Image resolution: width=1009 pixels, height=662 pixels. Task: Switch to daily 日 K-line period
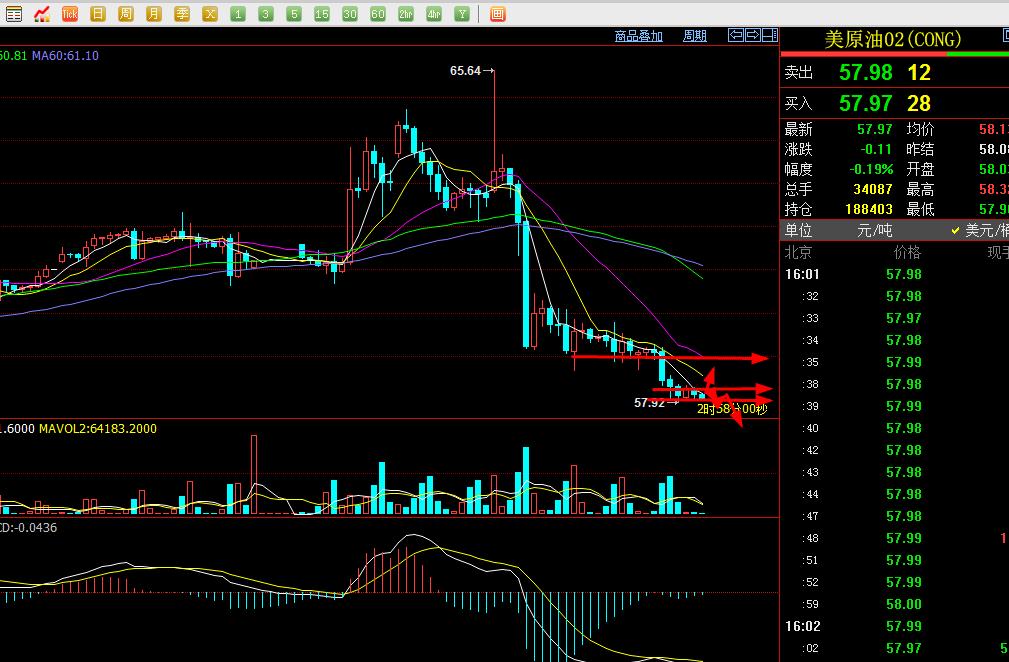pyautogui.click(x=98, y=14)
